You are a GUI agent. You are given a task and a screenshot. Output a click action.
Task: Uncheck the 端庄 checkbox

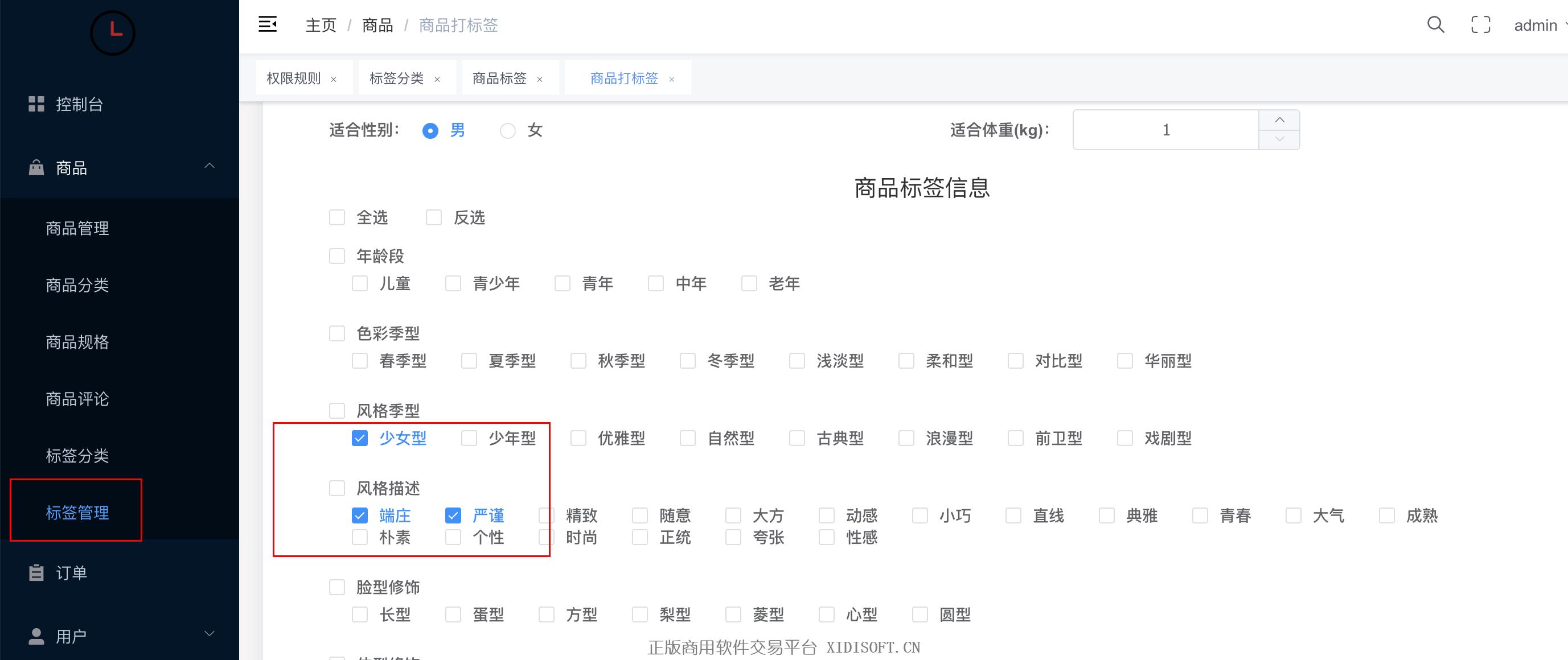point(360,516)
